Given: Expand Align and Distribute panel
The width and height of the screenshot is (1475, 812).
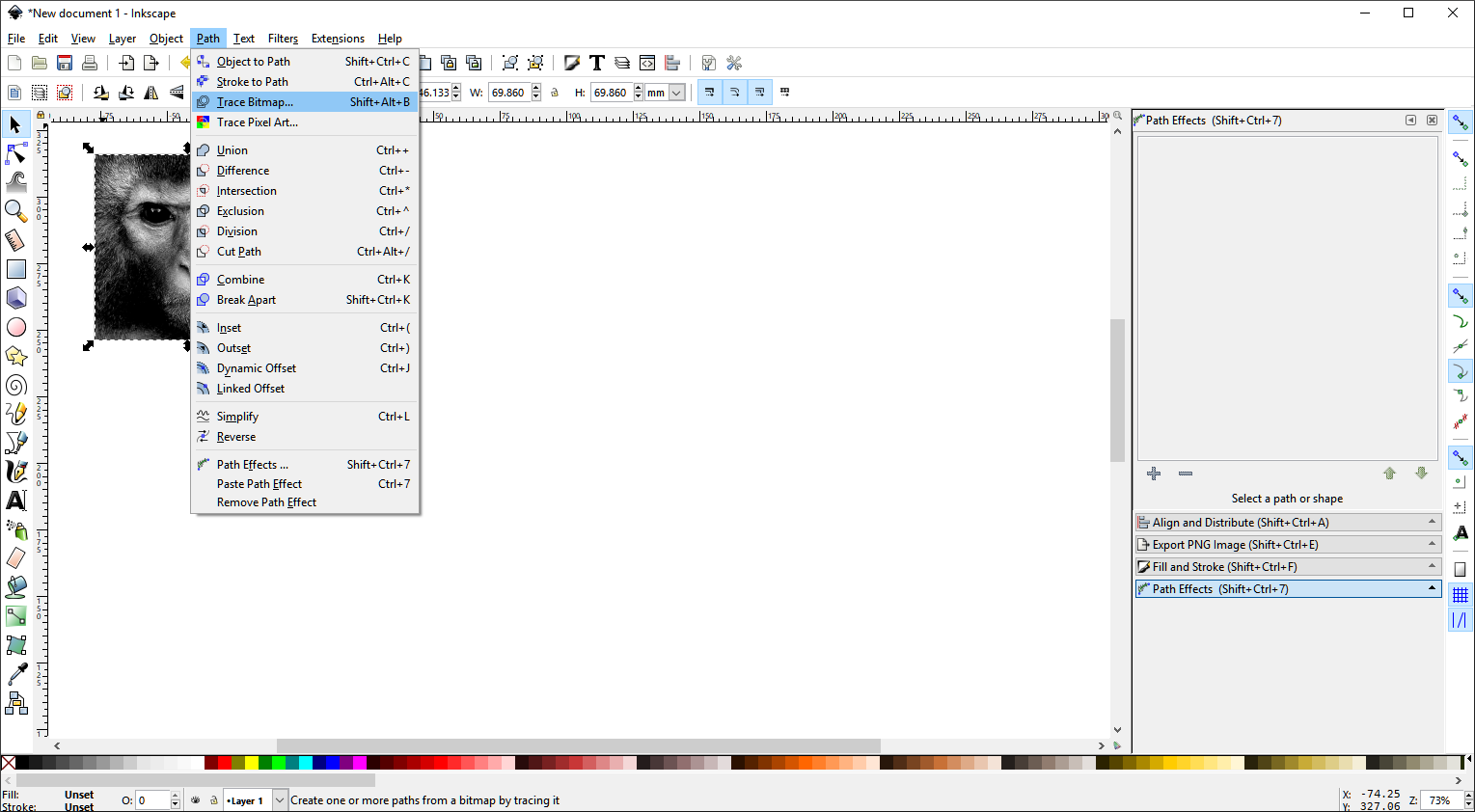Looking at the screenshot, I should point(1288,523).
